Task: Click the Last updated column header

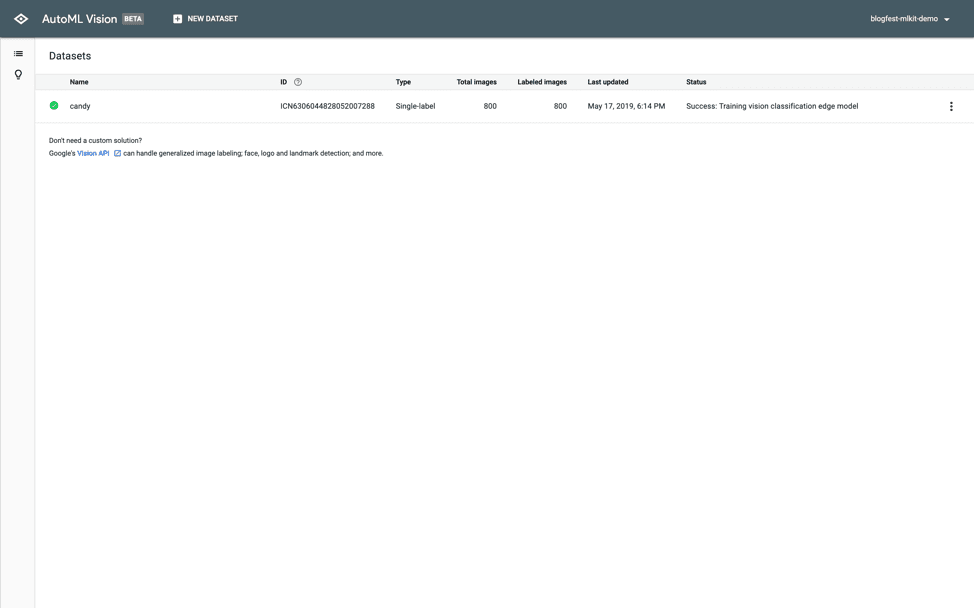Action: pos(608,82)
